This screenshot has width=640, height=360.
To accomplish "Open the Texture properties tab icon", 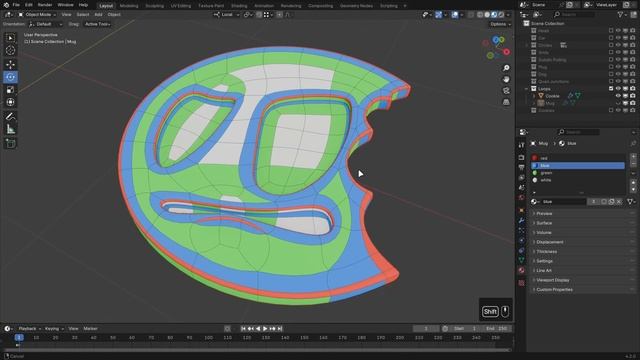I will coord(521,282).
